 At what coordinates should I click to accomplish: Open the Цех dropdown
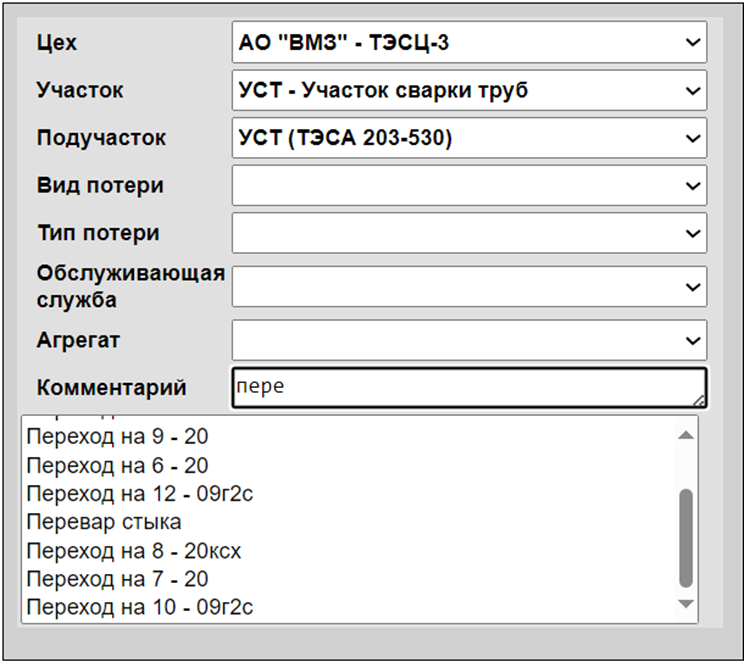tap(468, 43)
